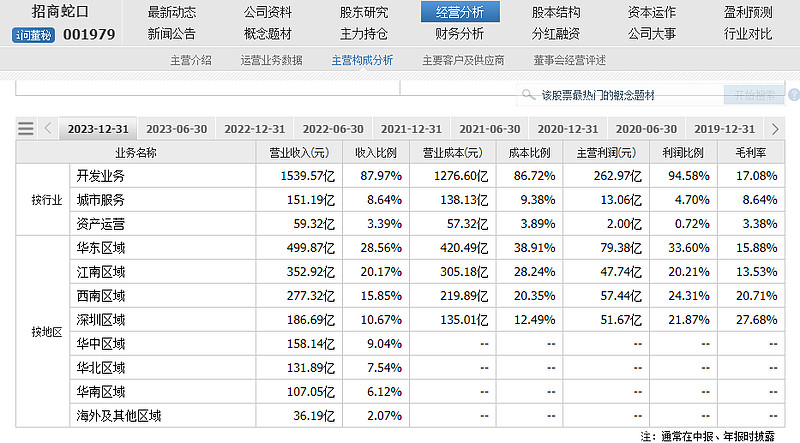Click the 成本比例 column header
This screenshot has width=800, height=443.
(x=530, y=153)
